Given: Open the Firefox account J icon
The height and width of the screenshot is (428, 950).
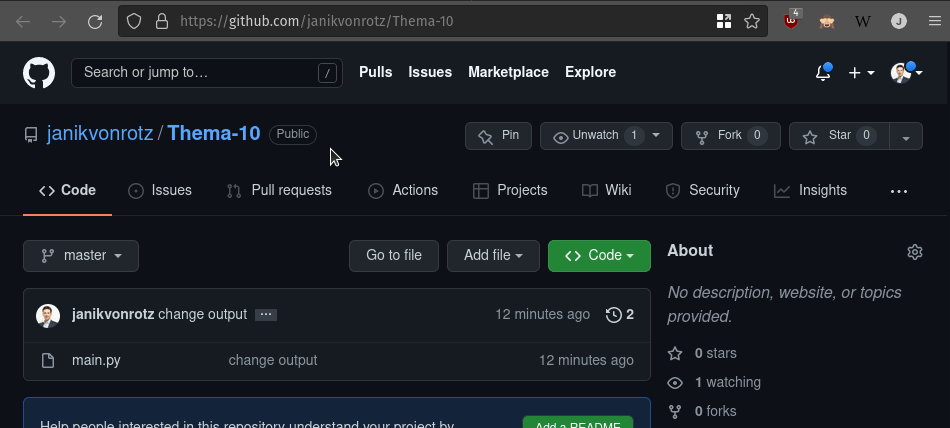Looking at the screenshot, I should click(x=899, y=22).
